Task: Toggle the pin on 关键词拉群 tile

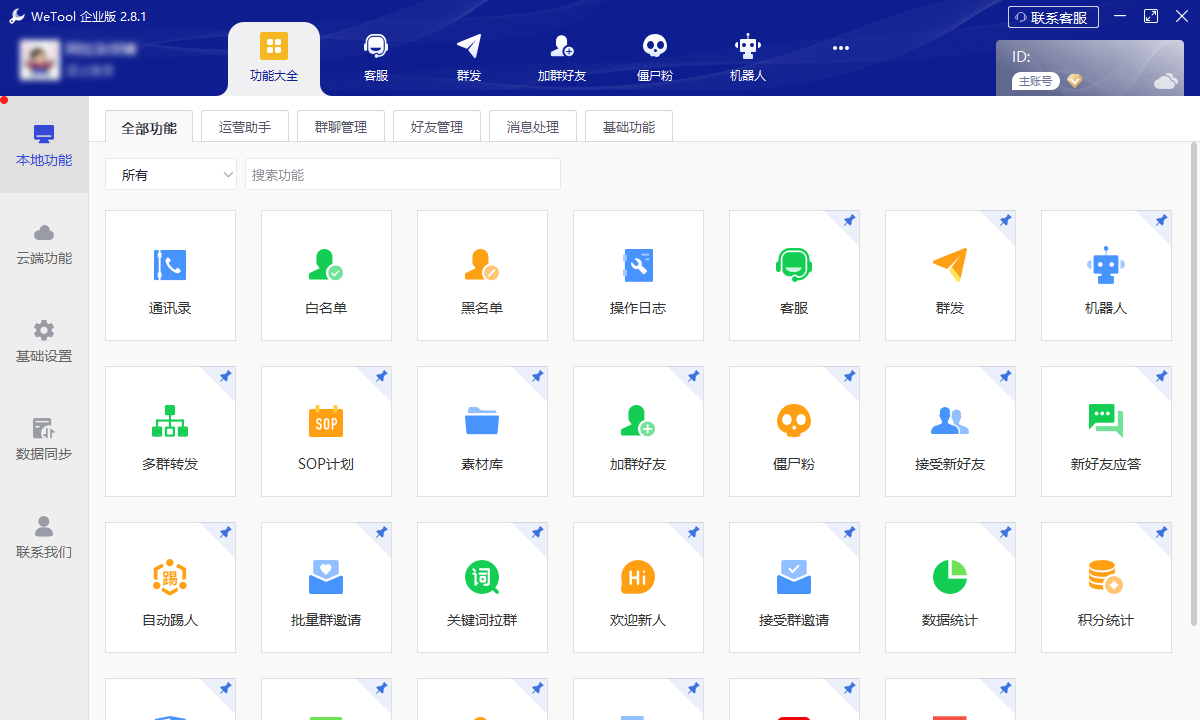Action: click(x=537, y=532)
